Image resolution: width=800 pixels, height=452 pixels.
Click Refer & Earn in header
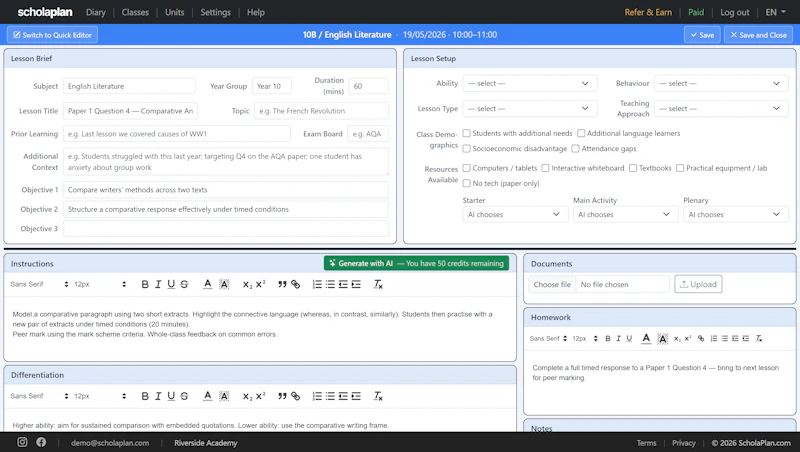click(x=648, y=12)
